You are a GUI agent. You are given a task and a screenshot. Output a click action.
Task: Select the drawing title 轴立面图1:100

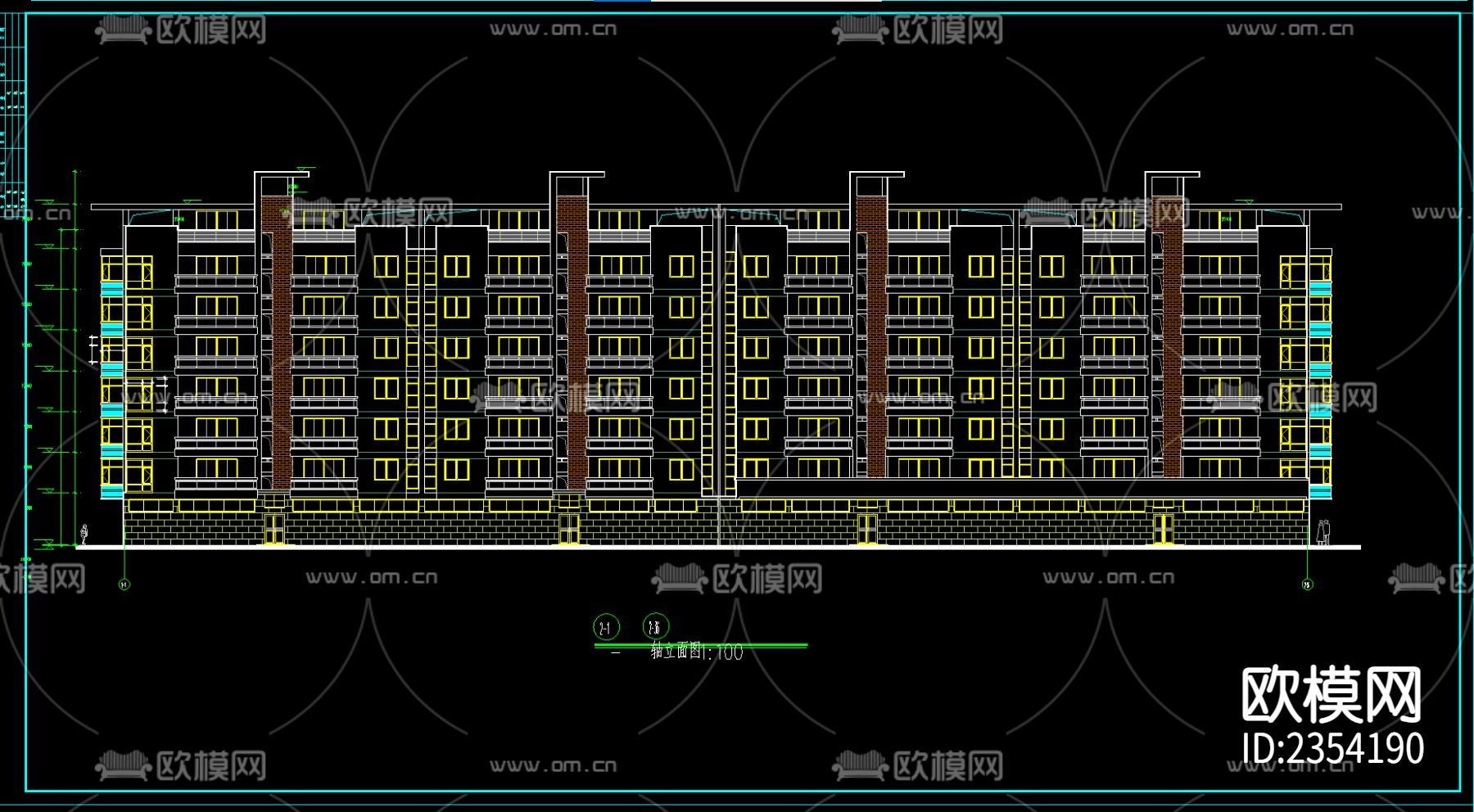(x=697, y=652)
